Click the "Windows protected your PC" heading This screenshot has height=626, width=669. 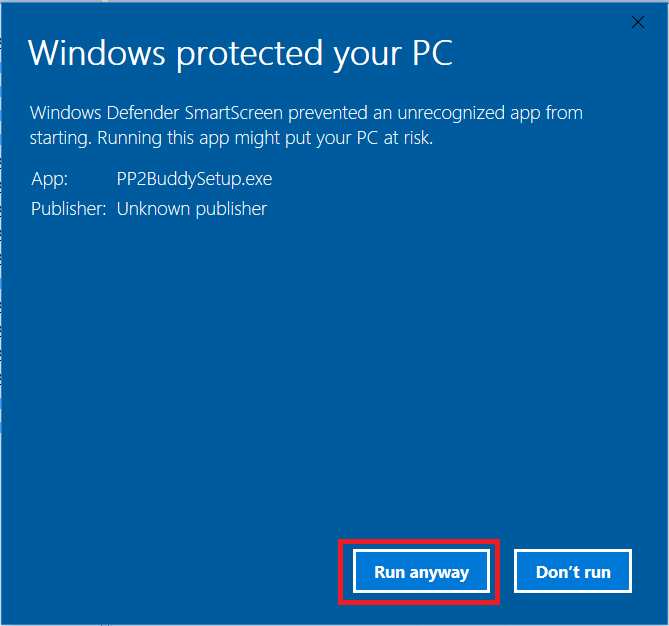point(240,53)
